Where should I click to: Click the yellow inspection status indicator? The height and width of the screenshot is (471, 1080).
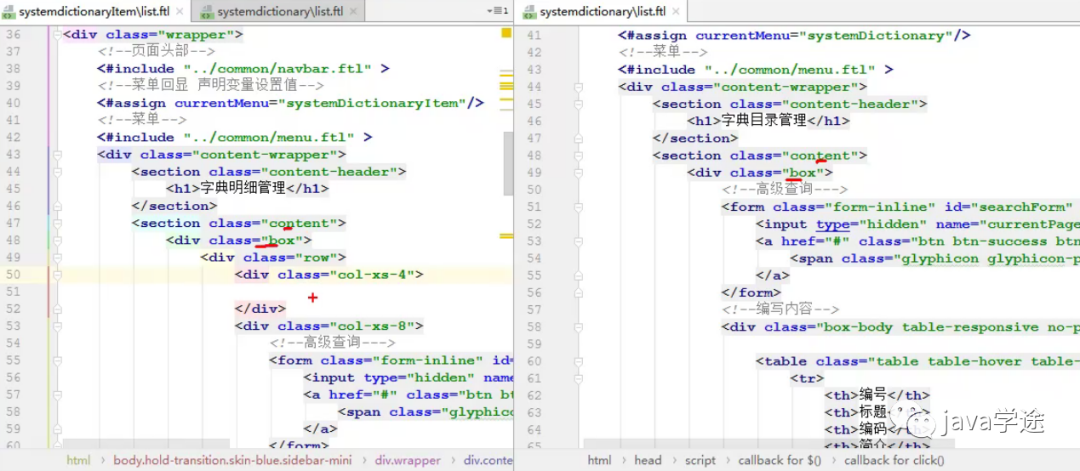pos(507,34)
